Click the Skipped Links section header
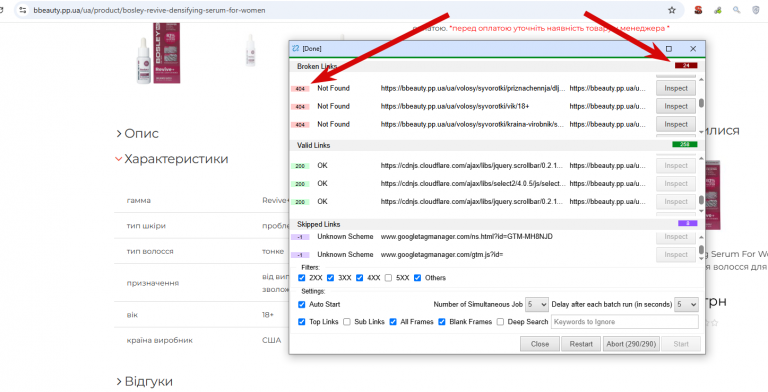Image resolution: width=768 pixels, height=392 pixels. (x=318, y=224)
